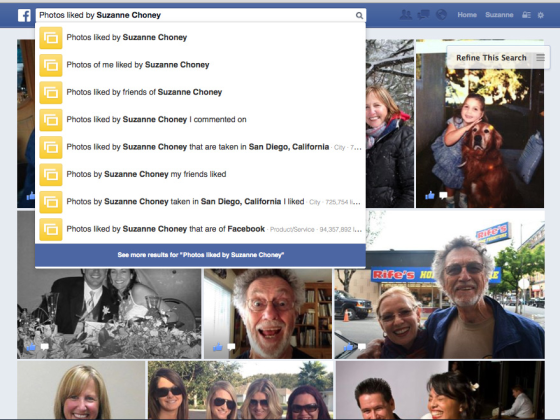Select 'Photos liked by...that are of Facebook'
Screen dimensions: 560x420
click(200, 229)
